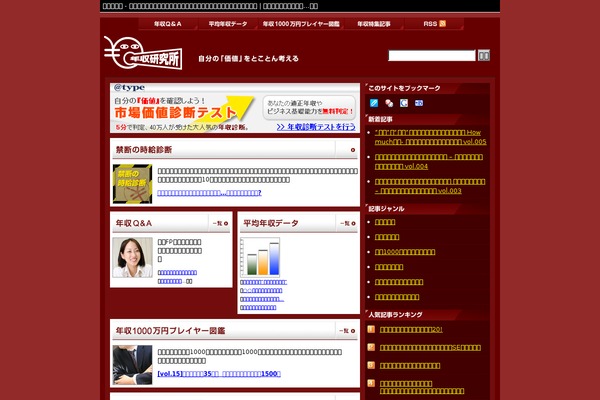
Task: Open the [vol.15] player article link
Action: [219, 374]
